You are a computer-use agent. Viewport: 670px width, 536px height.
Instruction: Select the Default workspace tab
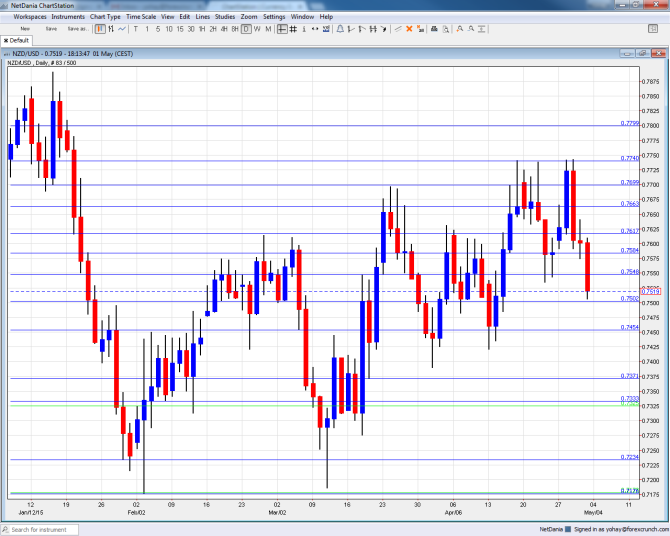point(19,40)
